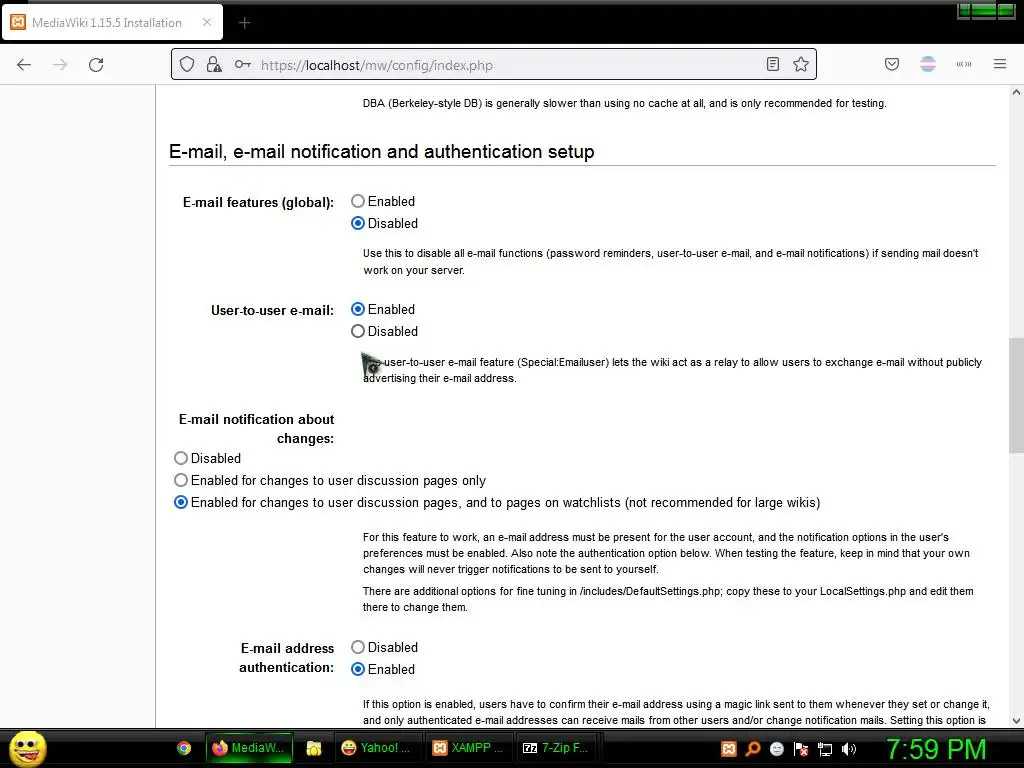The image size is (1024, 768).
Task: Click the saved password key icon
Action: tap(243, 65)
